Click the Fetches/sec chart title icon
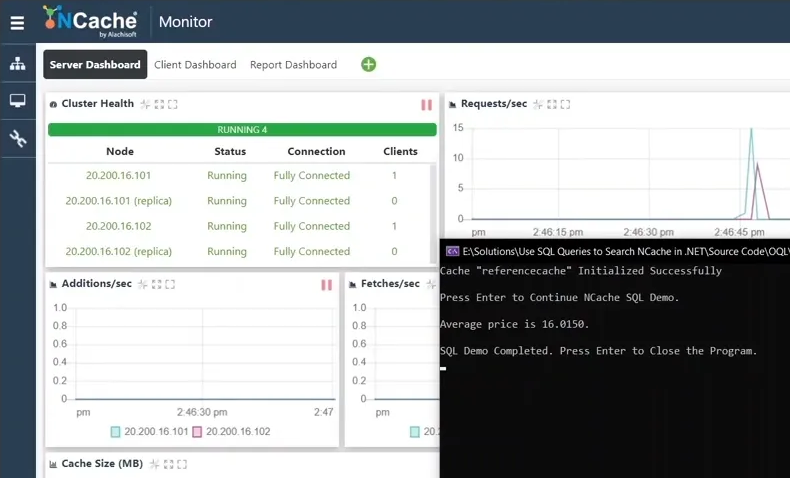Viewport: 790px width, 478px height. pyautogui.click(x=353, y=285)
